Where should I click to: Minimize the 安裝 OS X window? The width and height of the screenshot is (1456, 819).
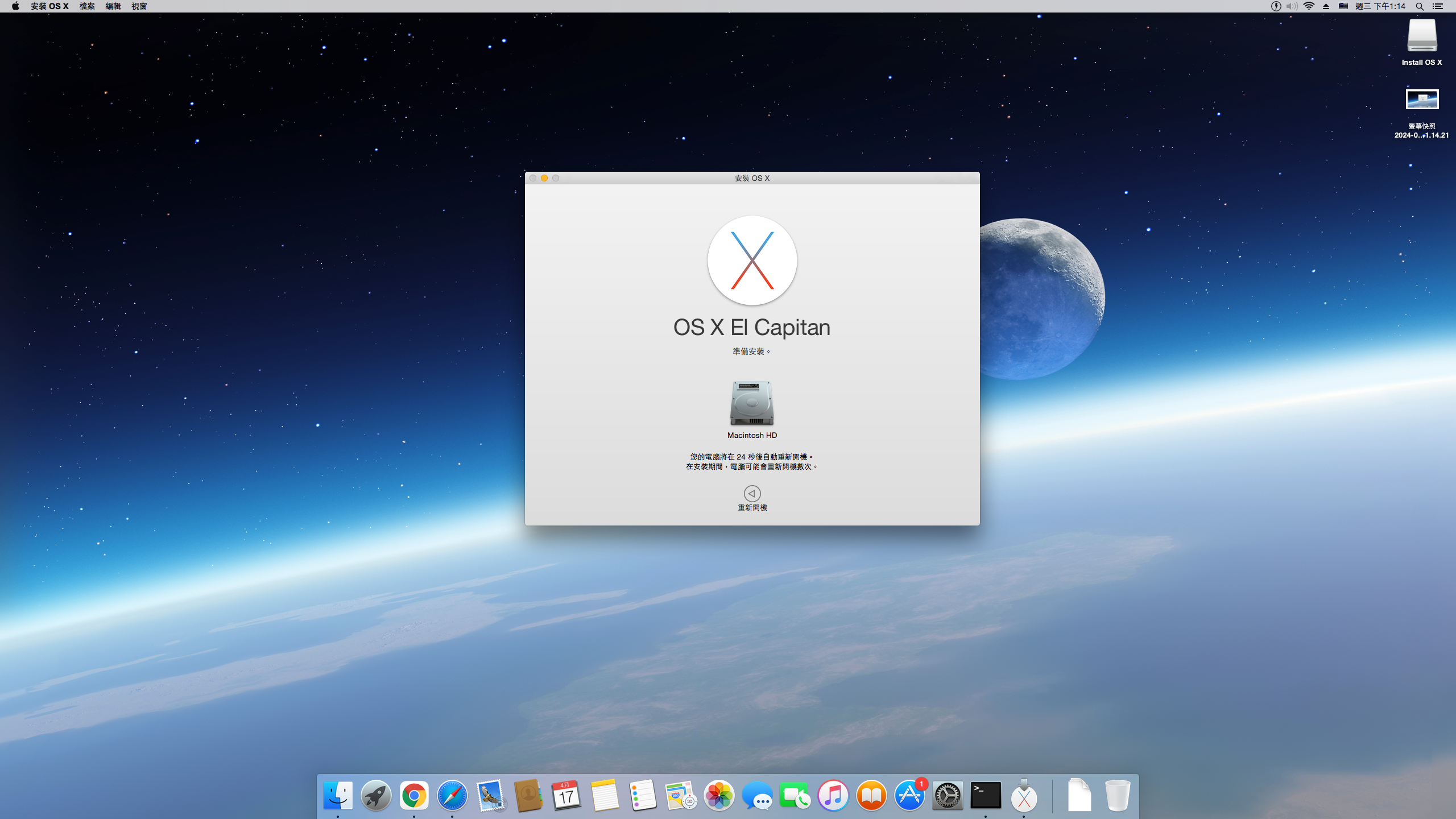(544, 178)
